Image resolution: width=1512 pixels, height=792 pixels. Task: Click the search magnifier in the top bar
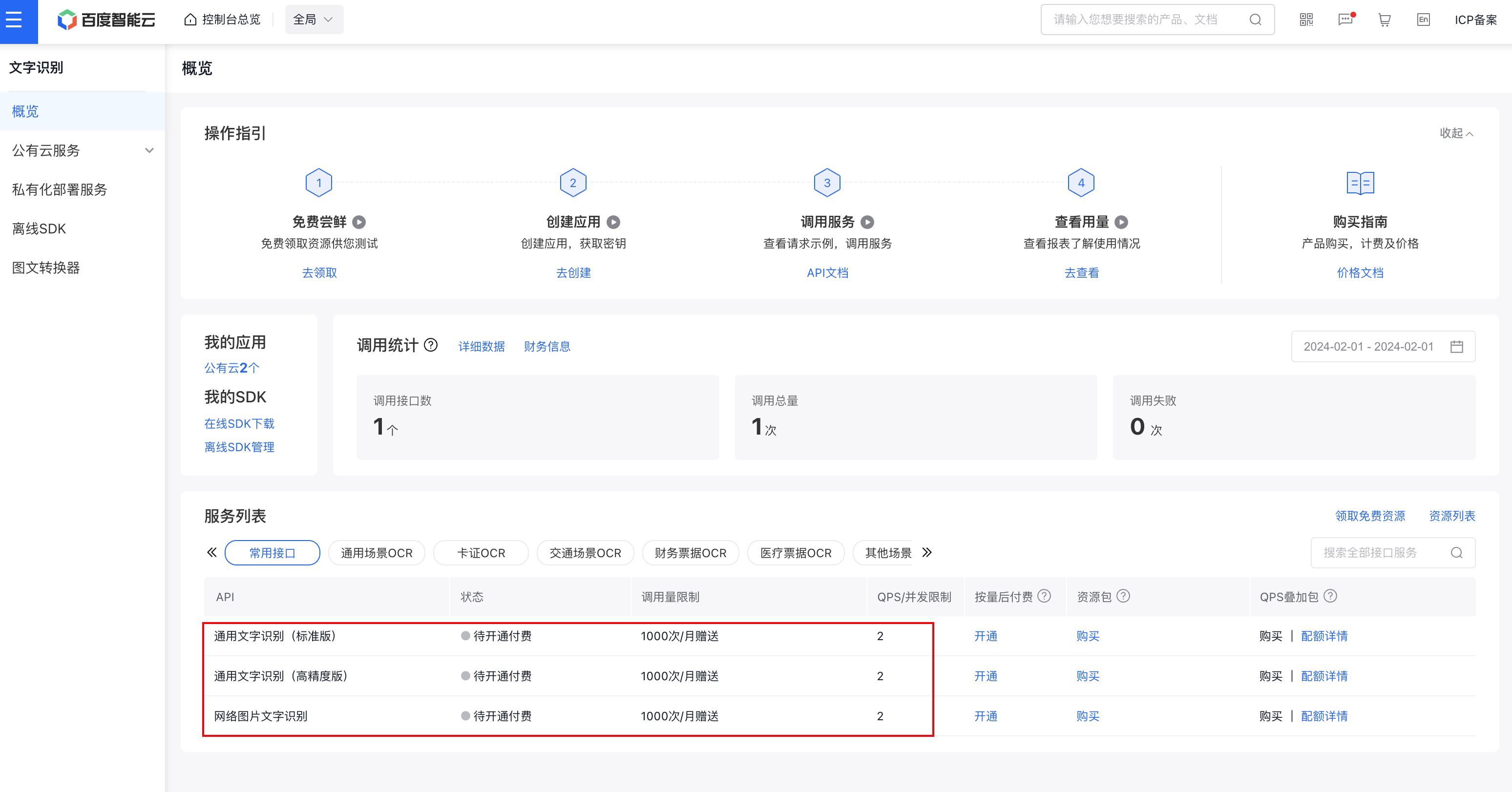coord(1256,20)
